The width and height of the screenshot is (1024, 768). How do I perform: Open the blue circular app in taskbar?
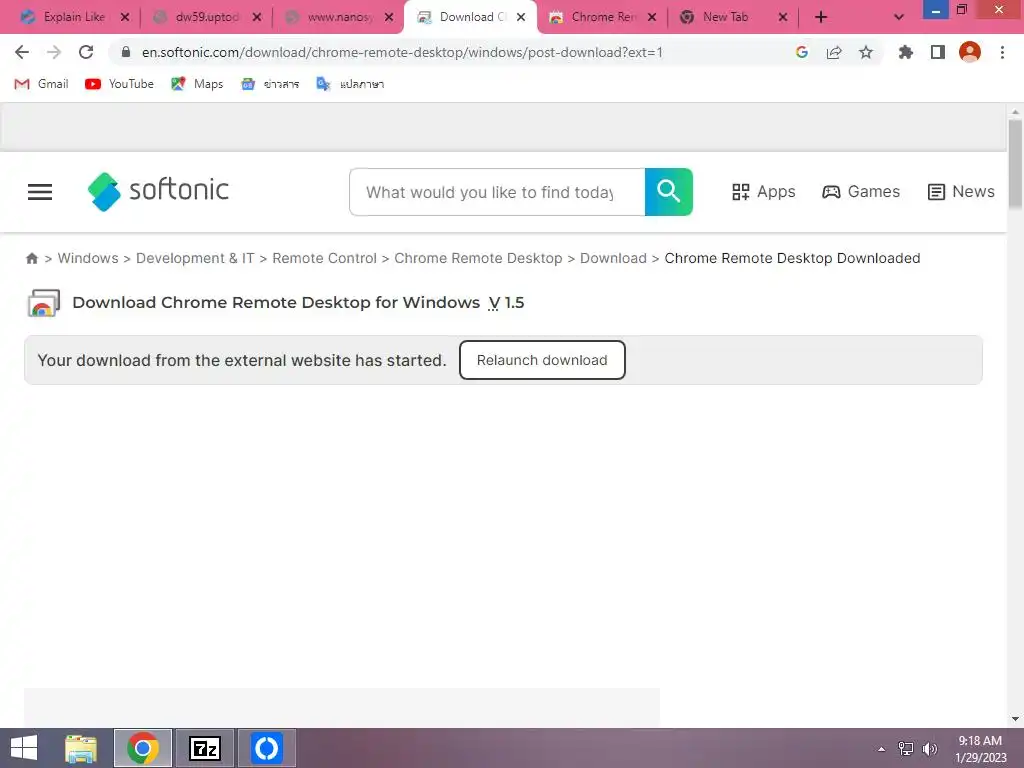pyautogui.click(x=267, y=748)
